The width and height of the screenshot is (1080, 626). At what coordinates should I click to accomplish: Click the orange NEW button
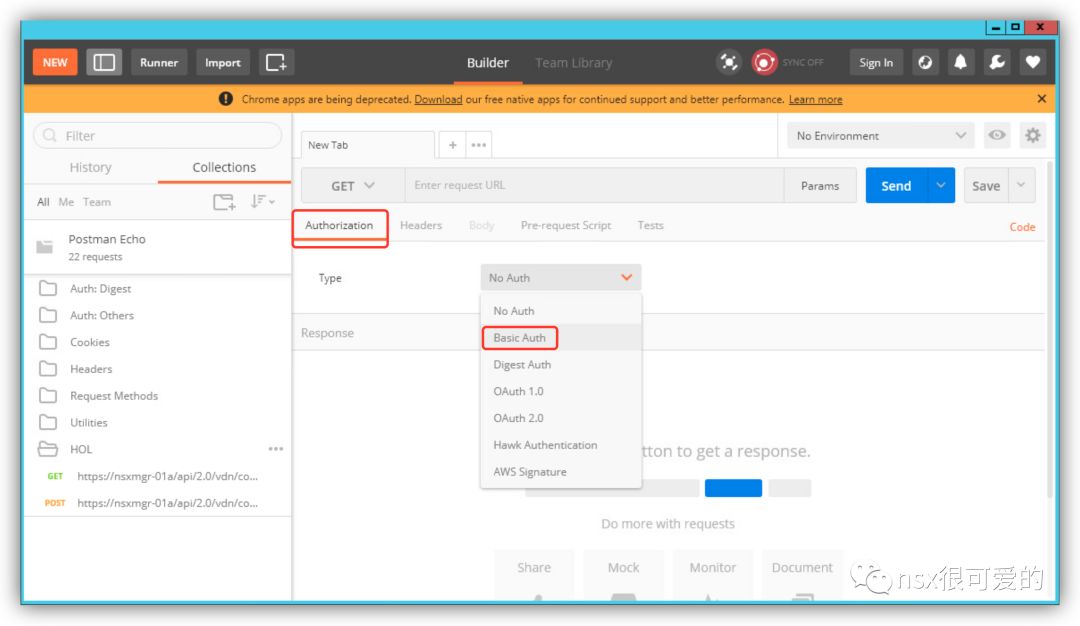(x=55, y=63)
